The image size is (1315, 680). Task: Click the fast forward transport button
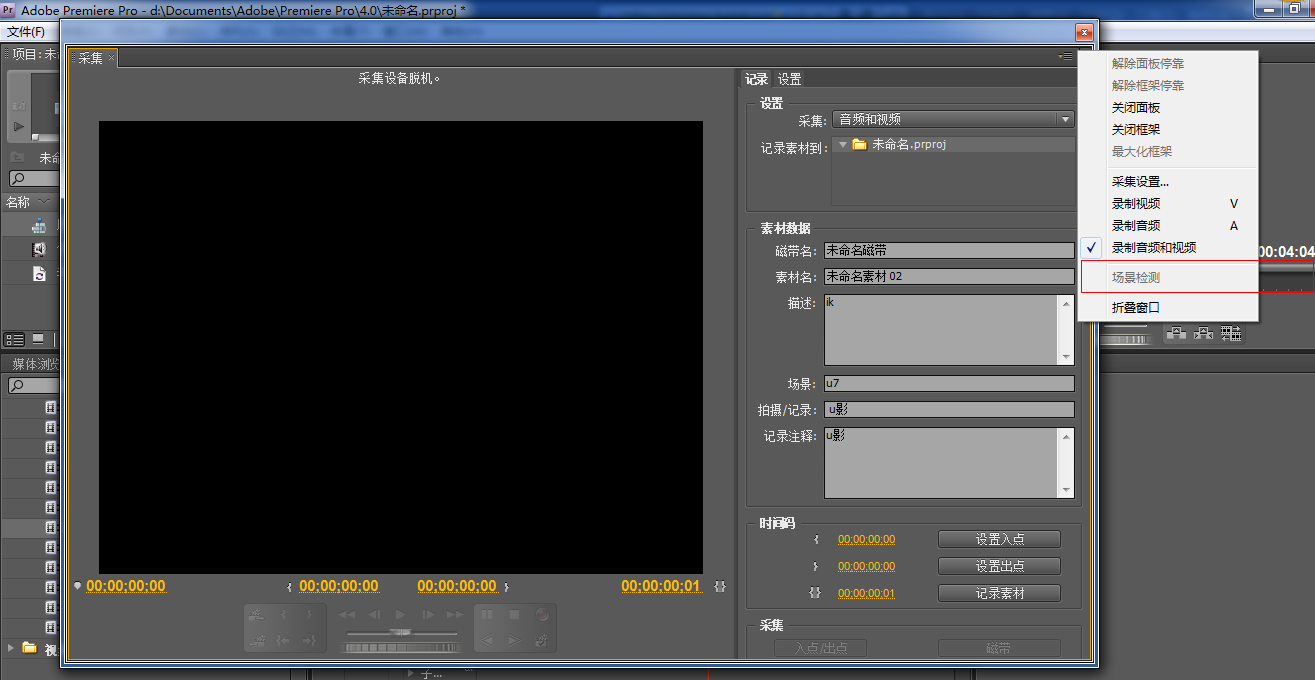coord(455,615)
